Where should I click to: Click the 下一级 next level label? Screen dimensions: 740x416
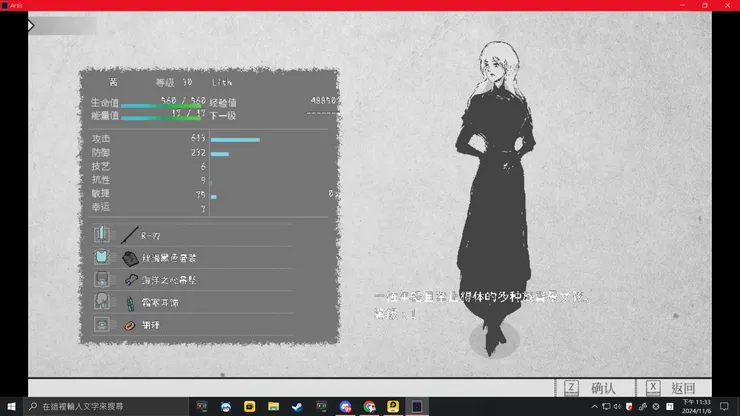click(223, 116)
